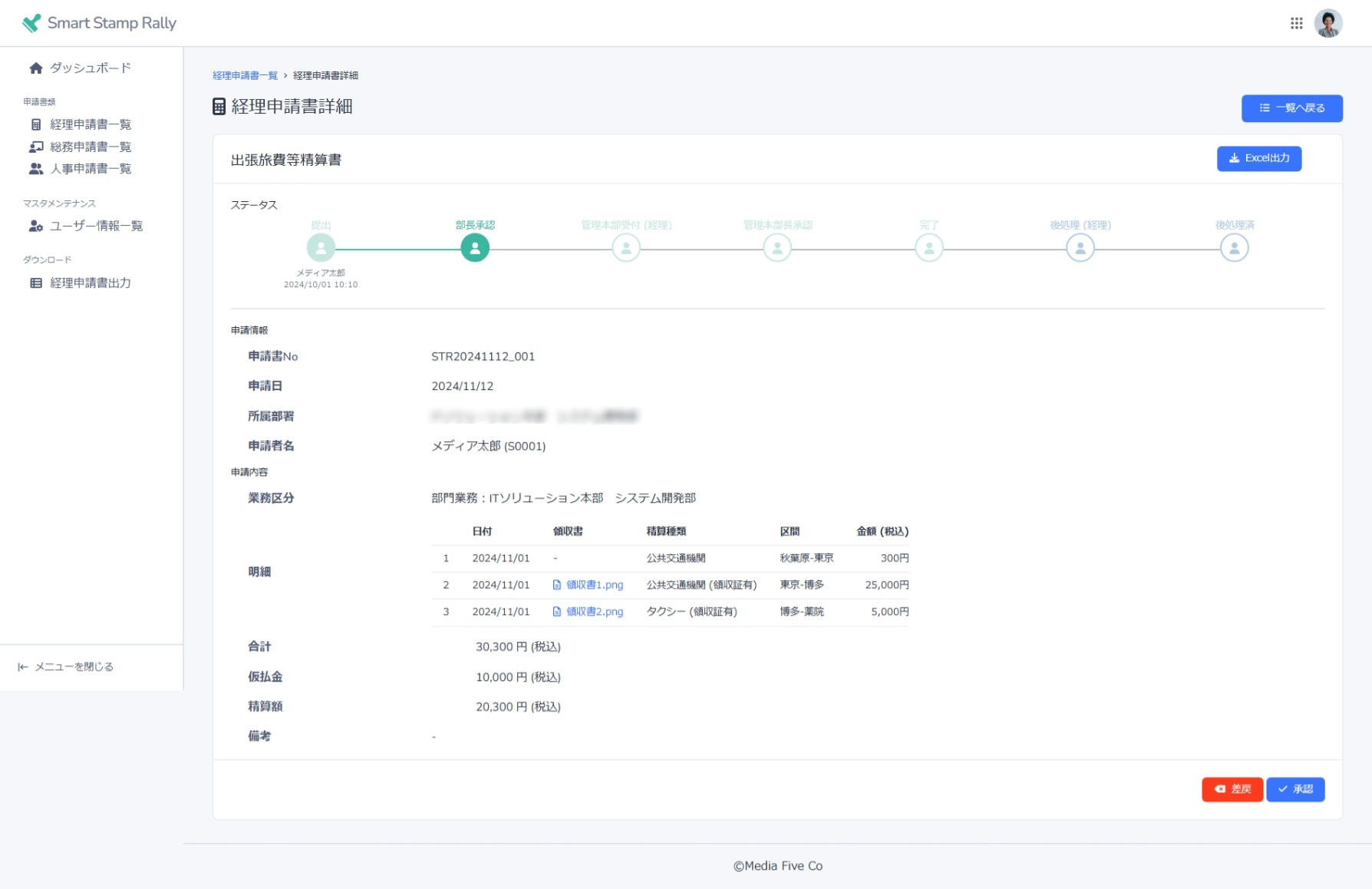1372x889 pixels.
Task: Click the 管理本部長承認 step icon
Action: point(777,248)
